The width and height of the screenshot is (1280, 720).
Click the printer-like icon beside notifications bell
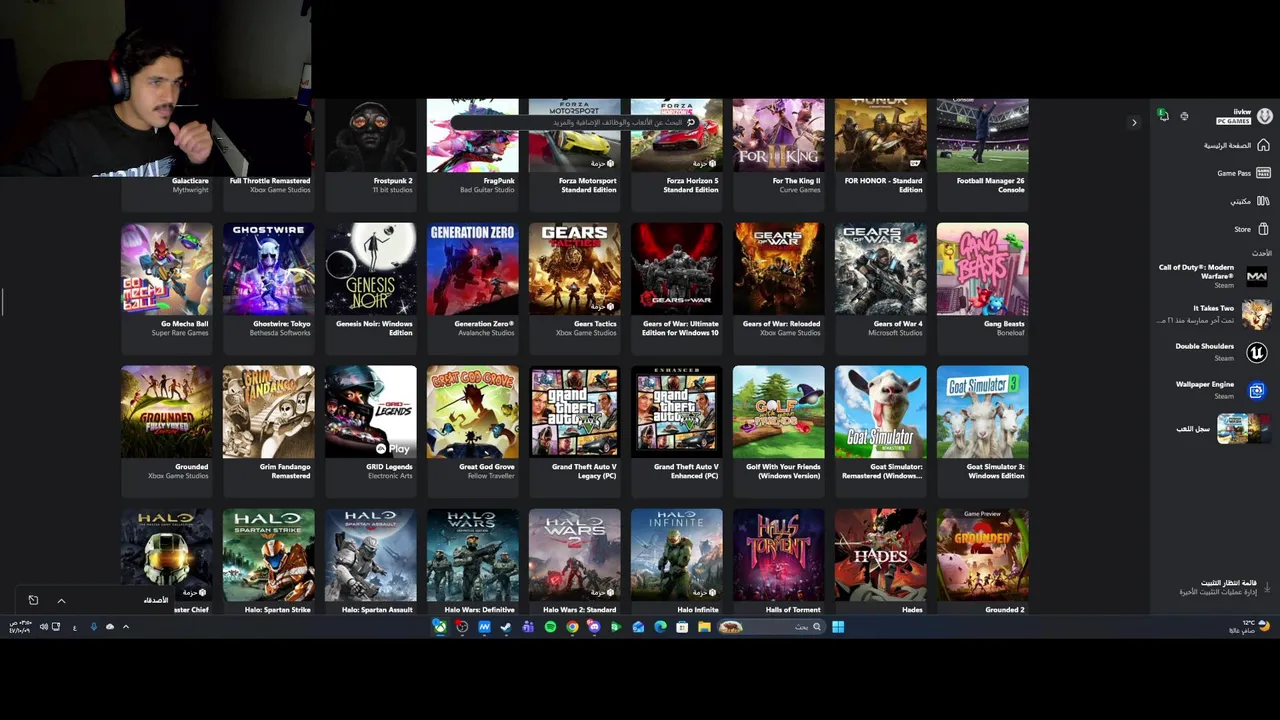click(x=1184, y=116)
